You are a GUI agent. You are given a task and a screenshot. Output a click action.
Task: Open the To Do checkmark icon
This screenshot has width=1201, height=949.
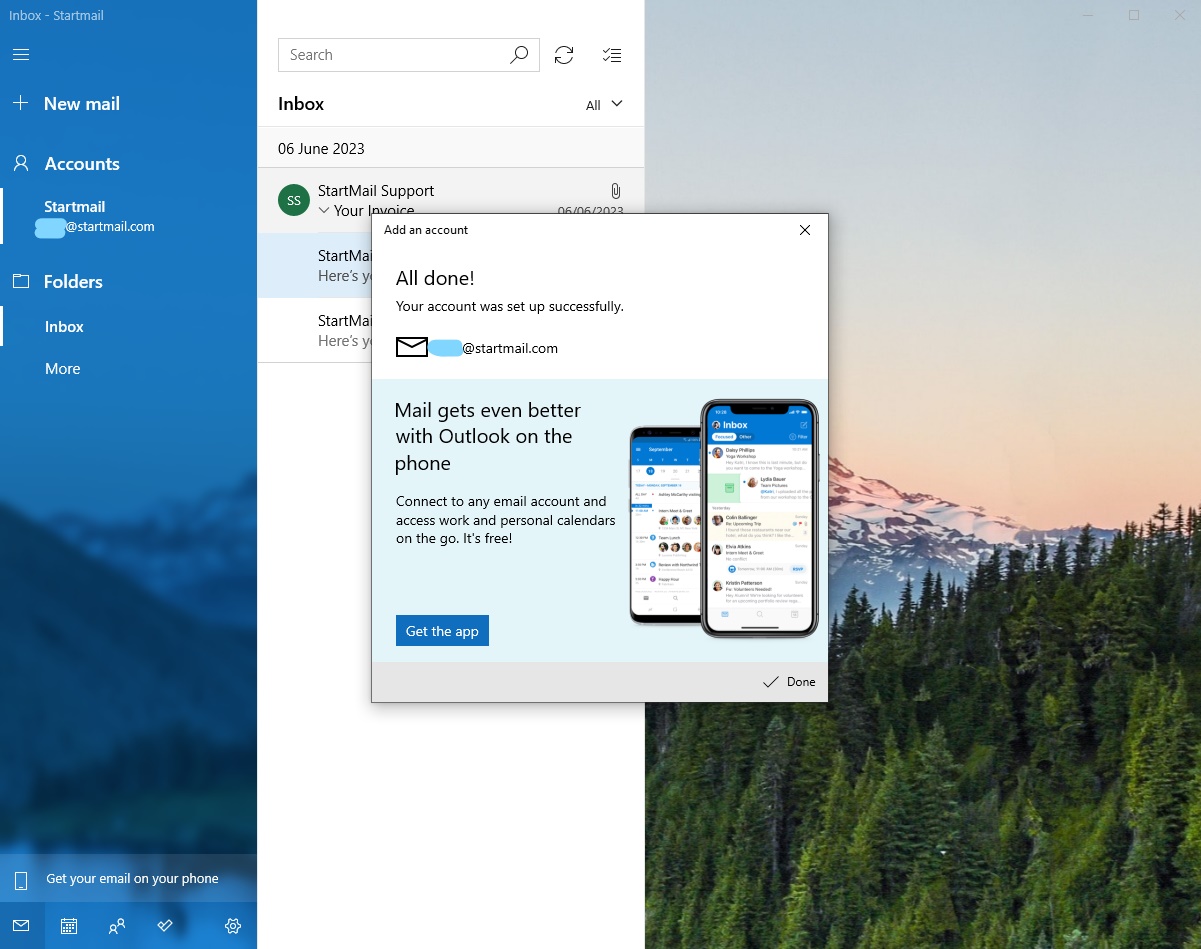tap(165, 926)
